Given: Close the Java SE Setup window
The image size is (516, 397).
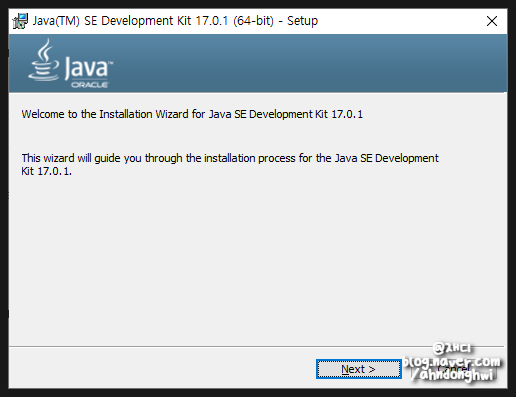Looking at the screenshot, I should coord(492,21).
